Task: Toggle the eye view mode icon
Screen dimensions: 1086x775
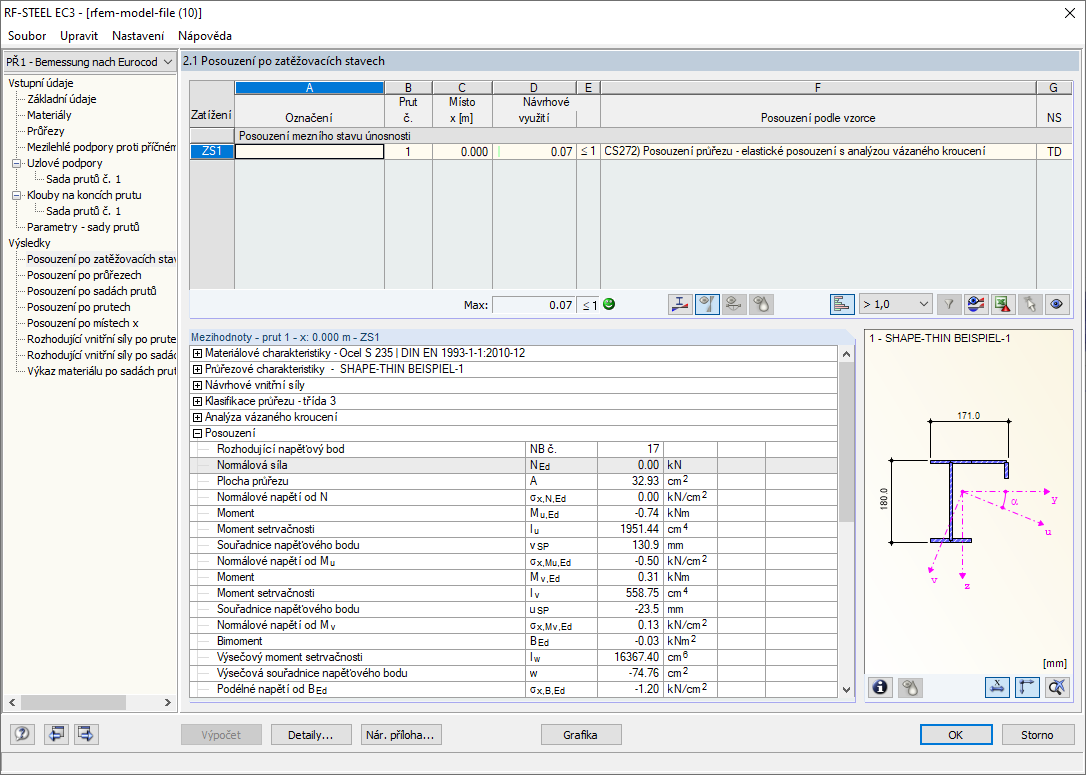Action: [x=1057, y=304]
